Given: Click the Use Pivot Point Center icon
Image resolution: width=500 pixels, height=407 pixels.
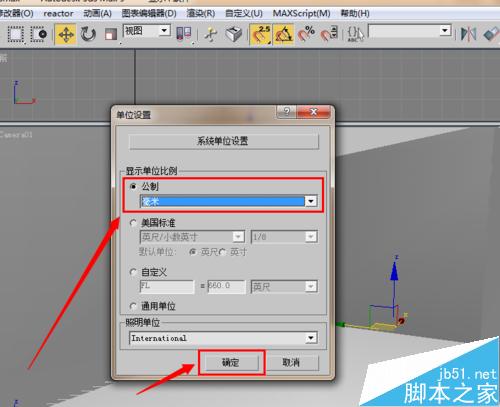Looking at the screenshot, I should point(184,34).
